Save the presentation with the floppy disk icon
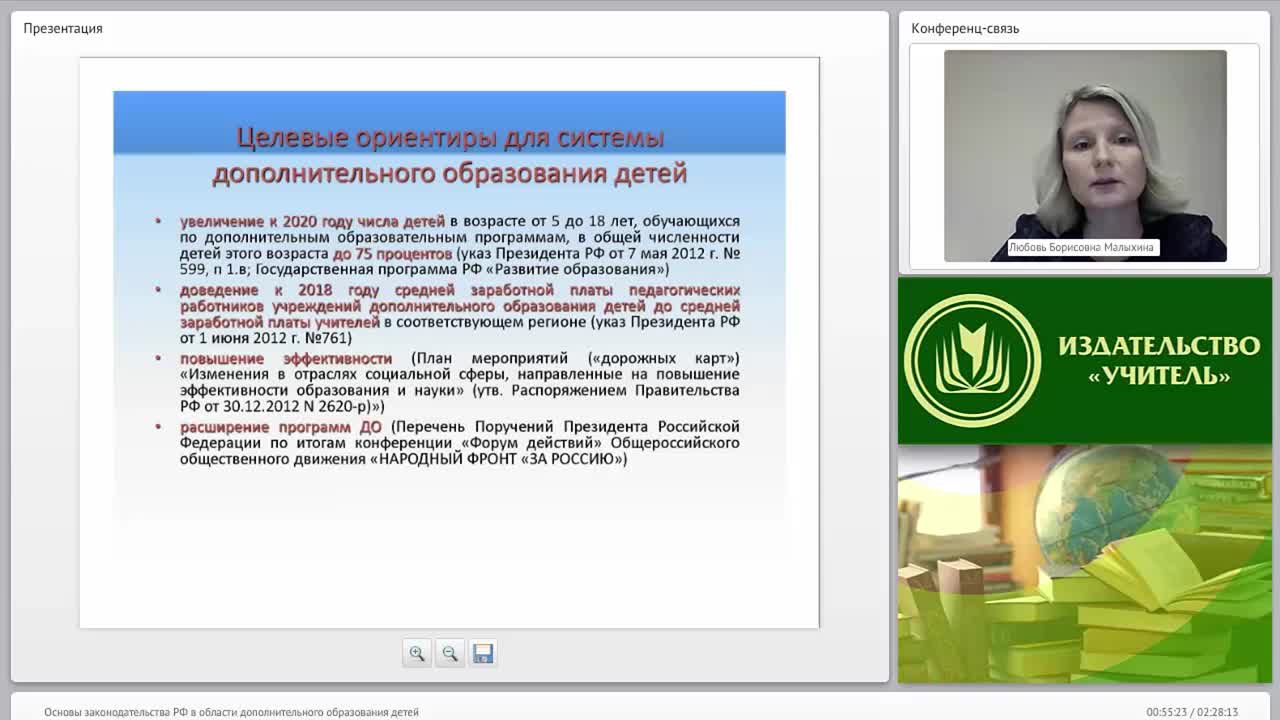 483,653
